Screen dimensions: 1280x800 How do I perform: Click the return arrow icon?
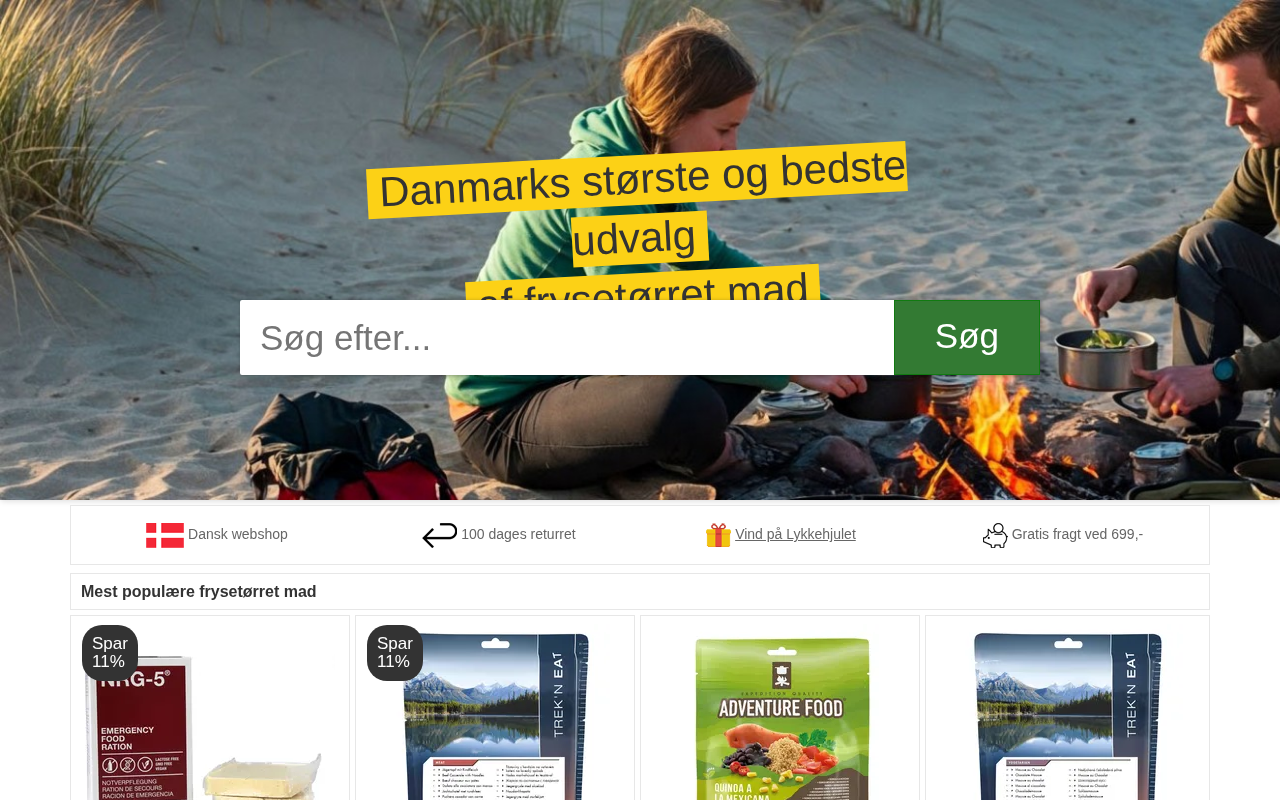(x=440, y=535)
